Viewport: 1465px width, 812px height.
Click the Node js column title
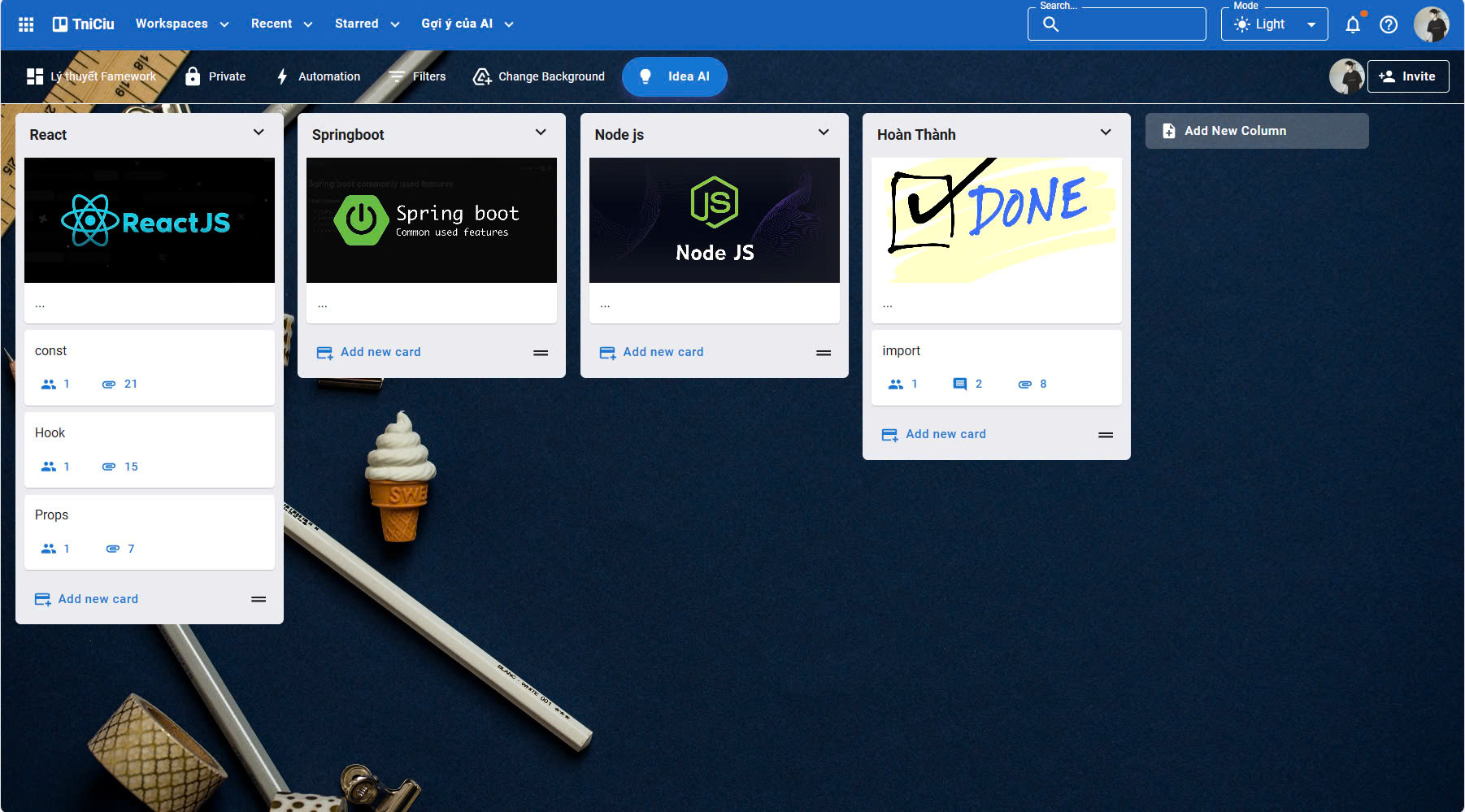619,135
